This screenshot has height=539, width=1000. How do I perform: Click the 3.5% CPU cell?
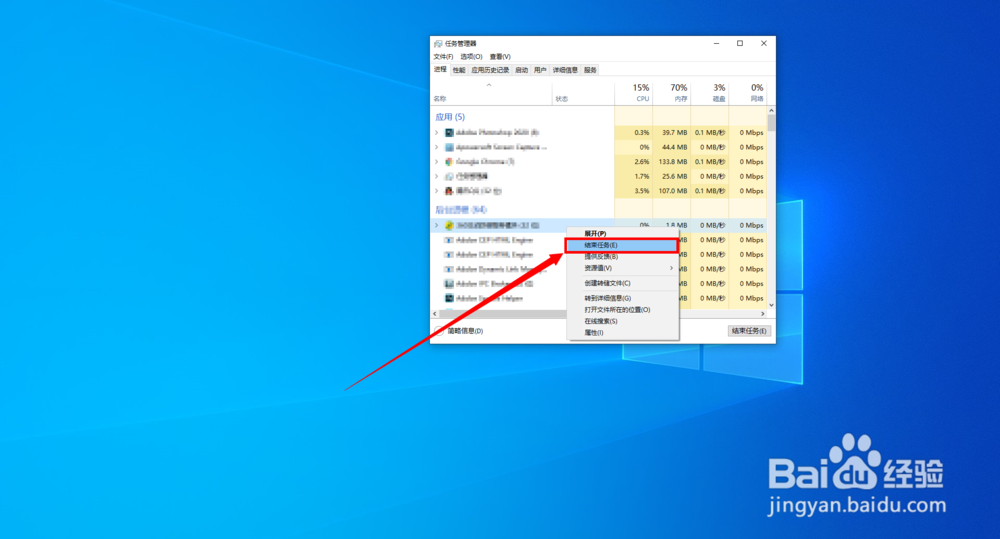pos(633,191)
